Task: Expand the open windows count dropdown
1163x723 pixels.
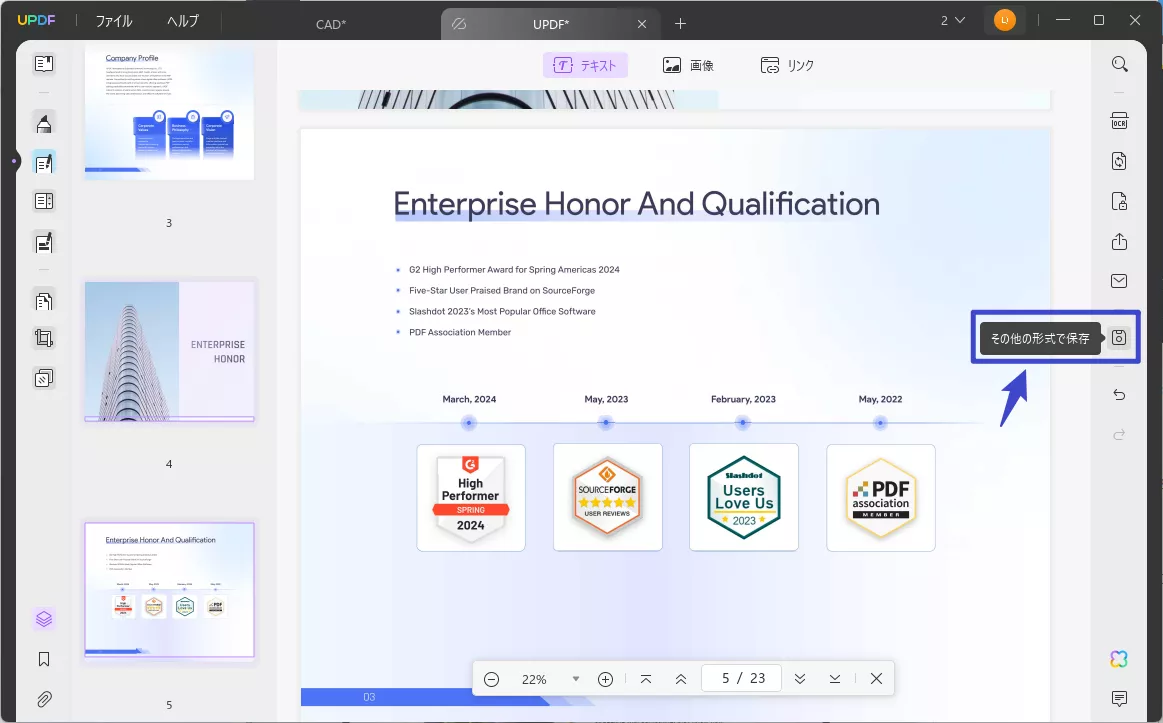Action: coord(953,21)
